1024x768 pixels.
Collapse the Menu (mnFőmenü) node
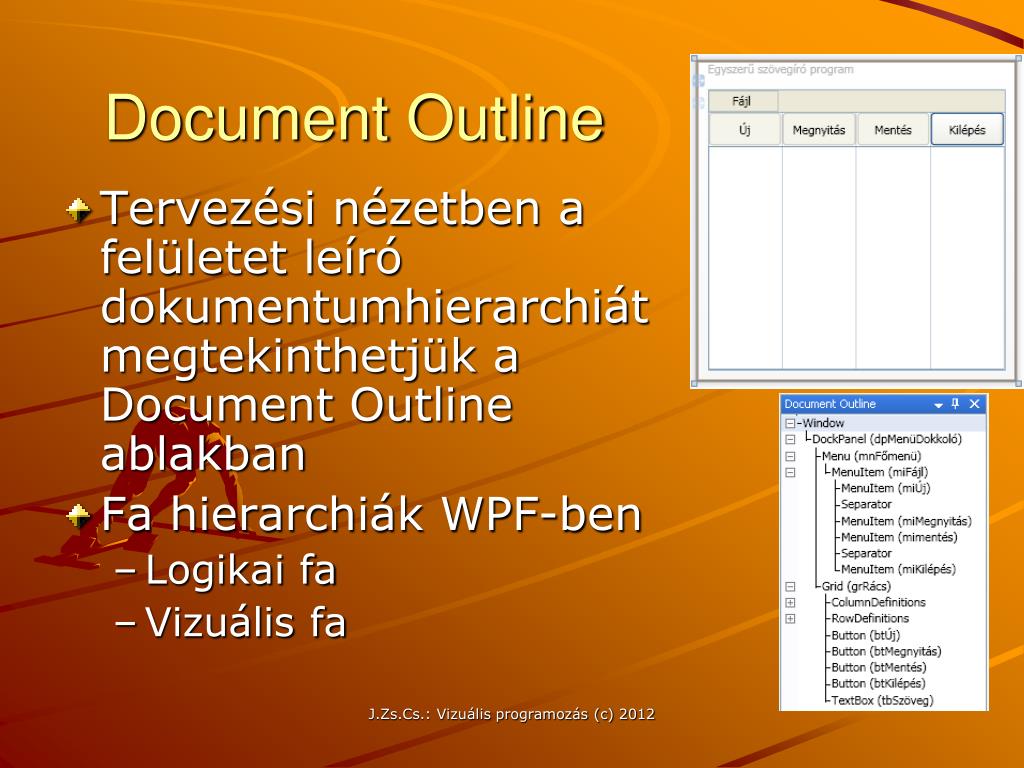790,456
